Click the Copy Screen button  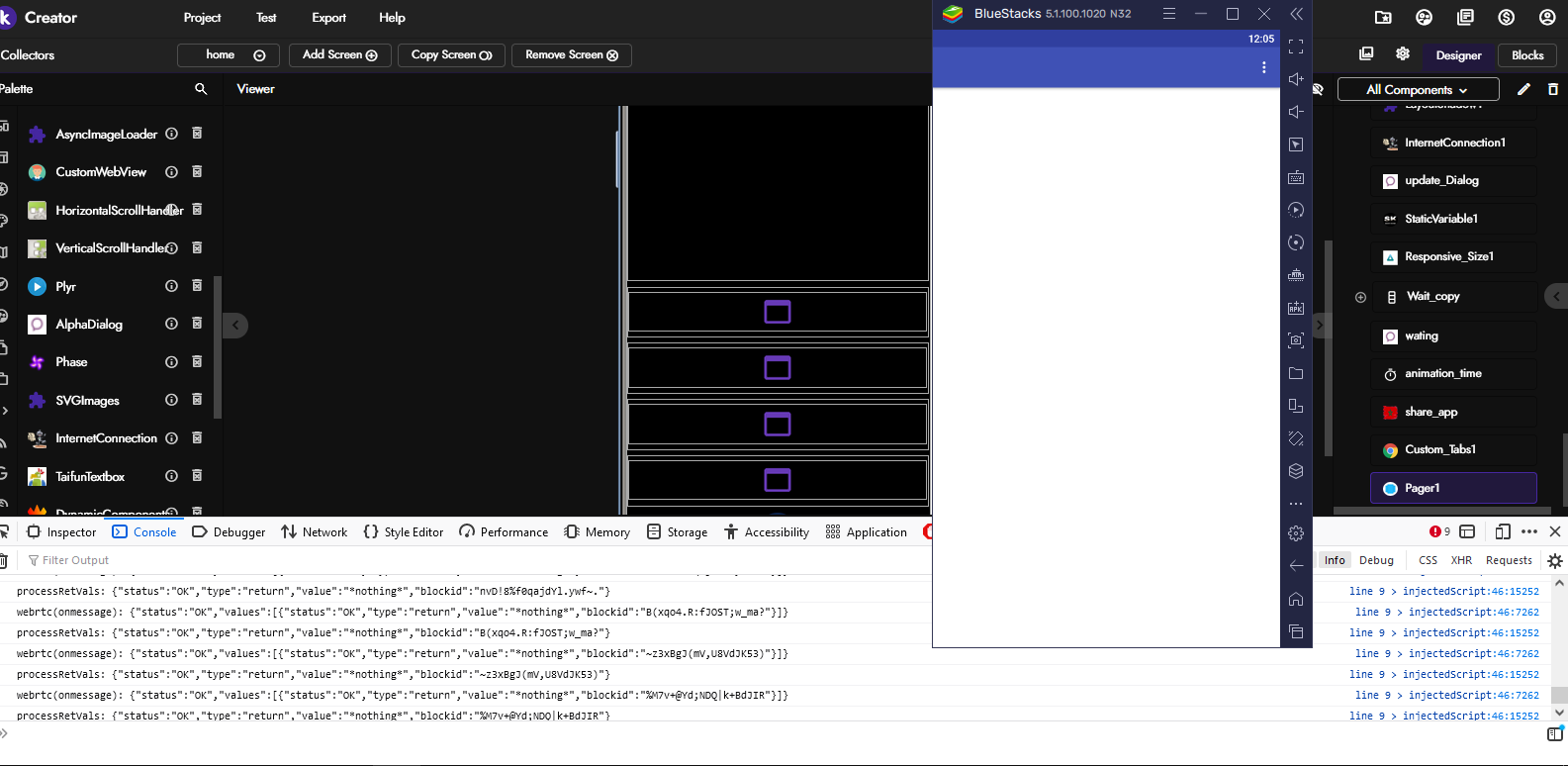[451, 55]
